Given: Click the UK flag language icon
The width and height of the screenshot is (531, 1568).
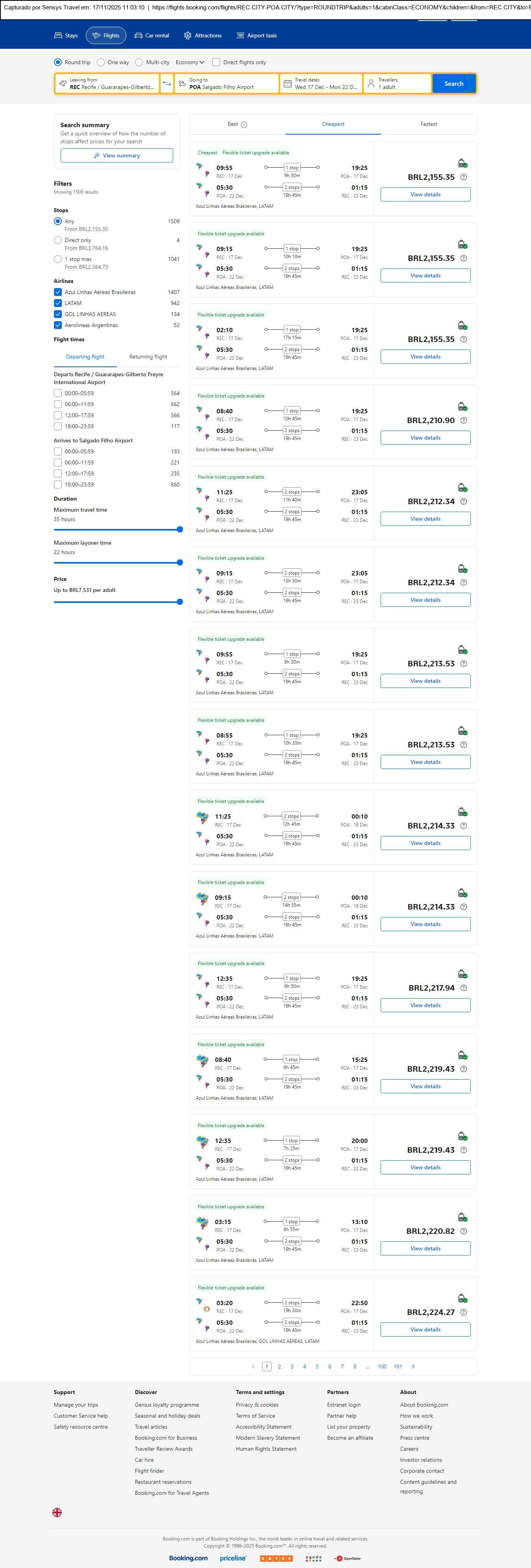Looking at the screenshot, I should point(57,1513).
